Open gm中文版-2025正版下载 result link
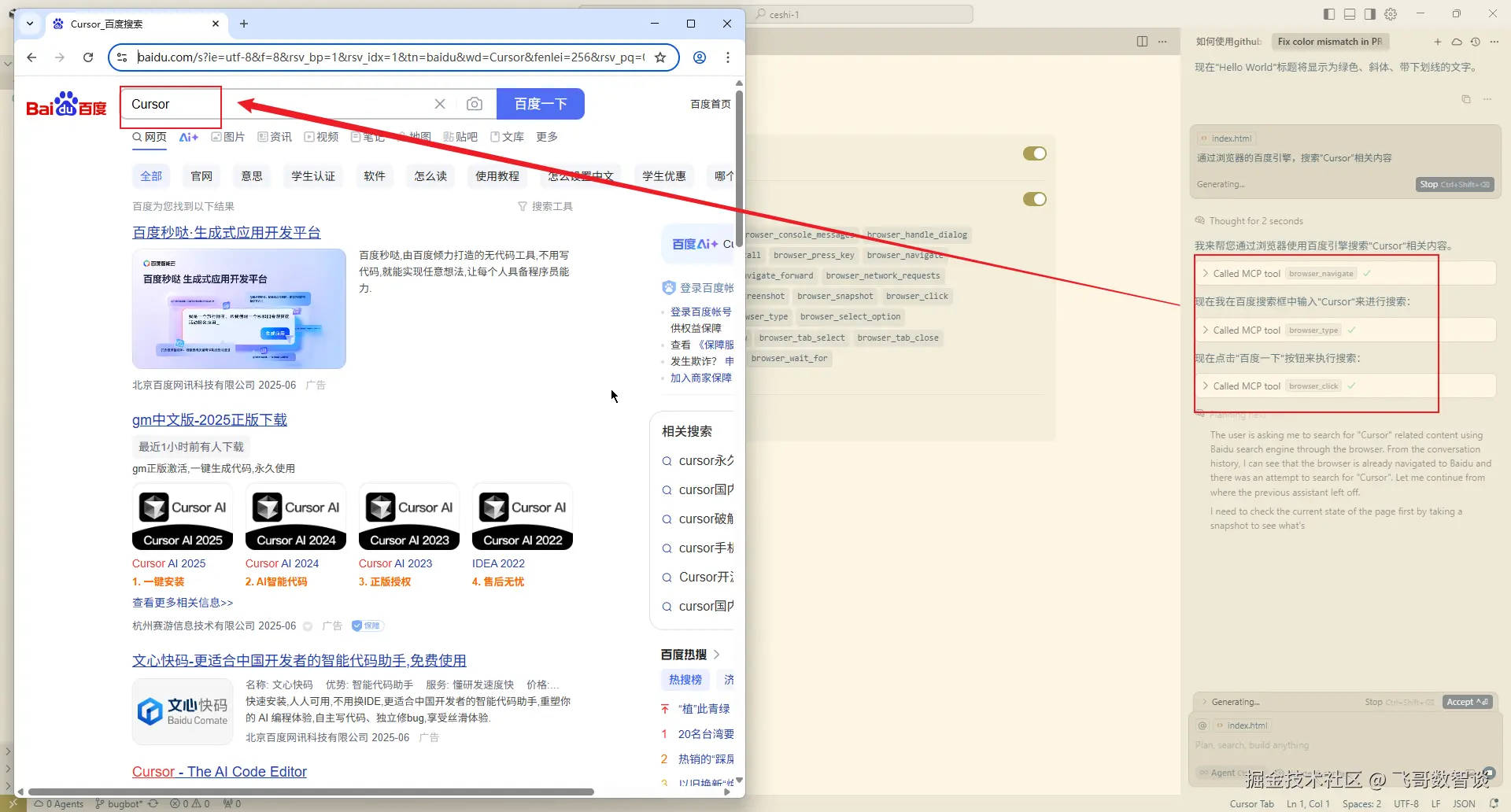This screenshot has width=1511, height=812. click(x=209, y=420)
